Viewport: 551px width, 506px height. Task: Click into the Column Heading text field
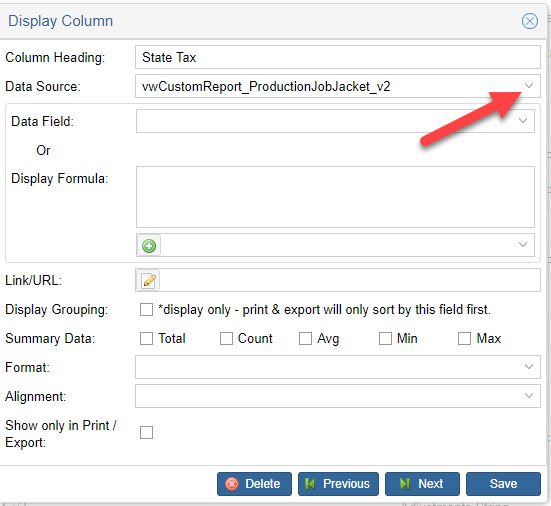click(x=338, y=57)
